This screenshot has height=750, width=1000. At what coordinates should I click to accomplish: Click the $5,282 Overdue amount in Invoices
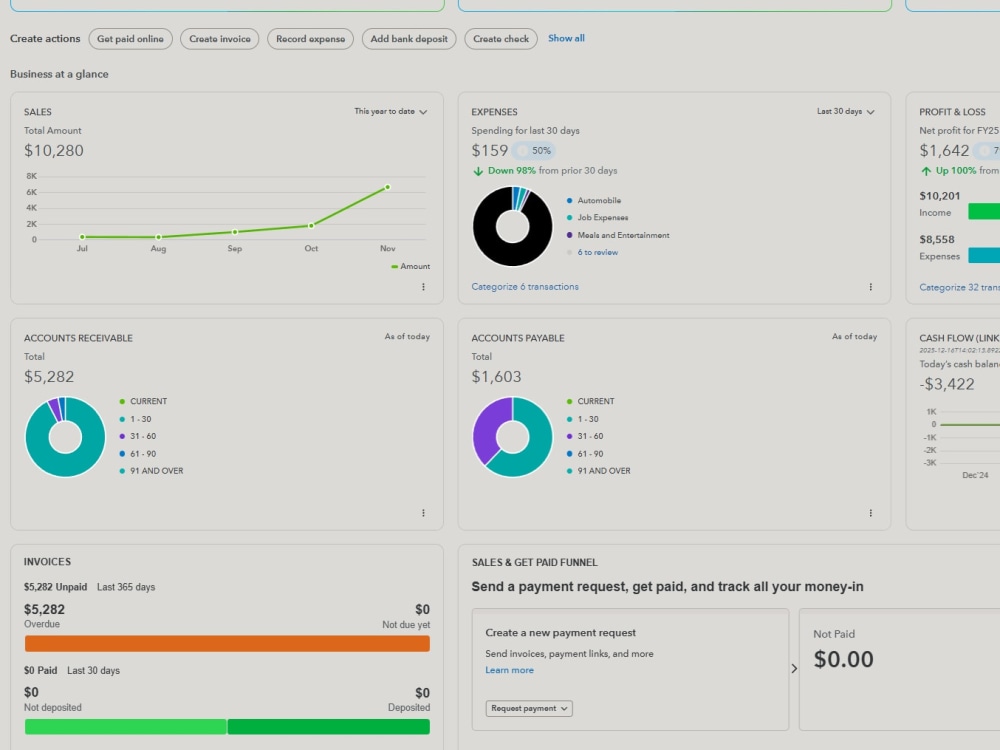tap(44, 610)
